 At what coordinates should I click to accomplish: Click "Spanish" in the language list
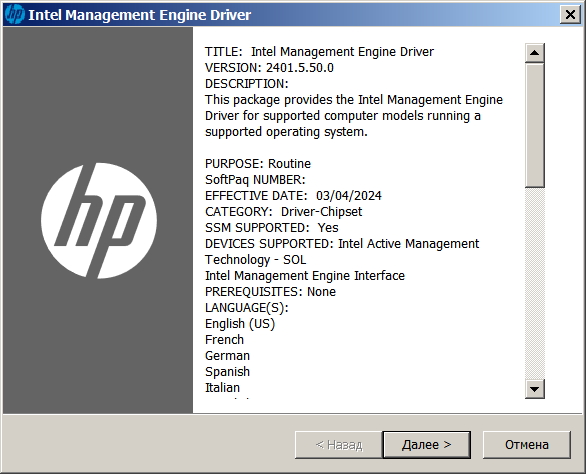[227, 372]
